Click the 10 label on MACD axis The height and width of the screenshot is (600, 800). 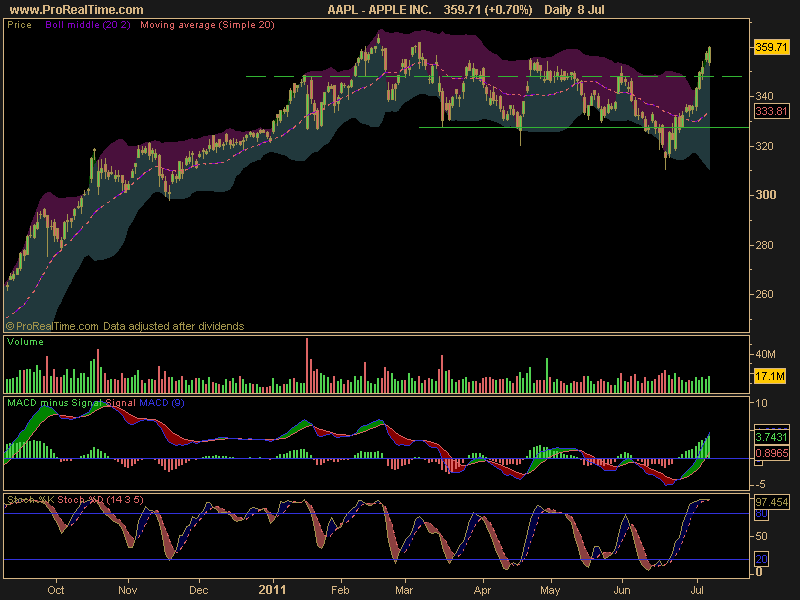761,403
